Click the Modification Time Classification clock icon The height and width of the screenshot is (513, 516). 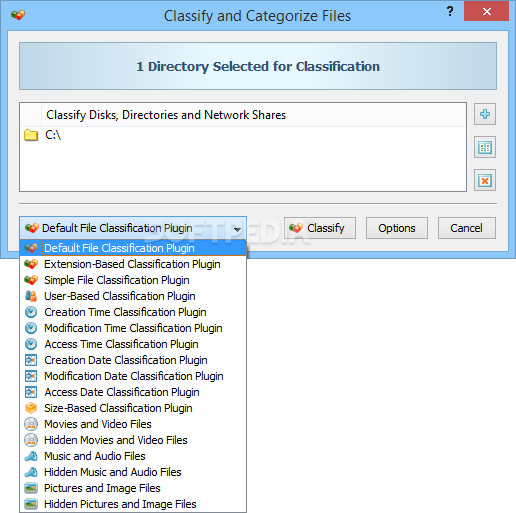31,328
